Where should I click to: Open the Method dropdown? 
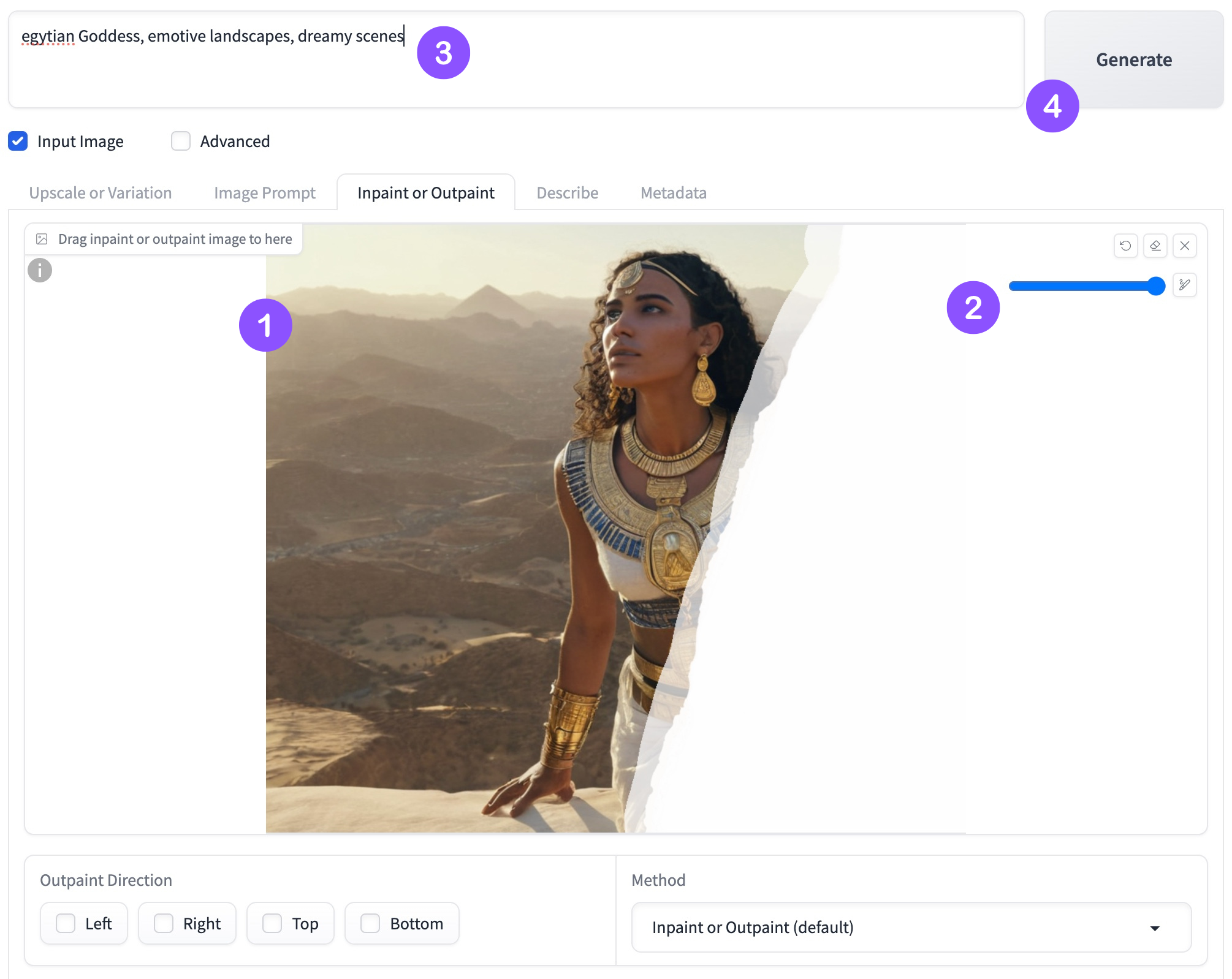[911, 927]
